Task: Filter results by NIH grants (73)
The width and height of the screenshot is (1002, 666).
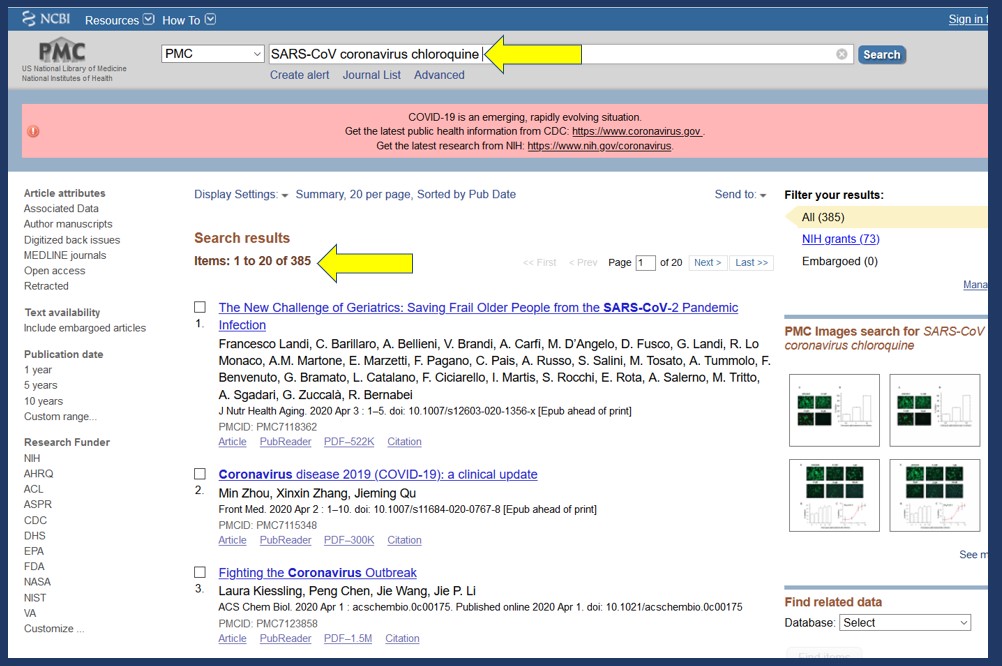Action: pos(840,239)
